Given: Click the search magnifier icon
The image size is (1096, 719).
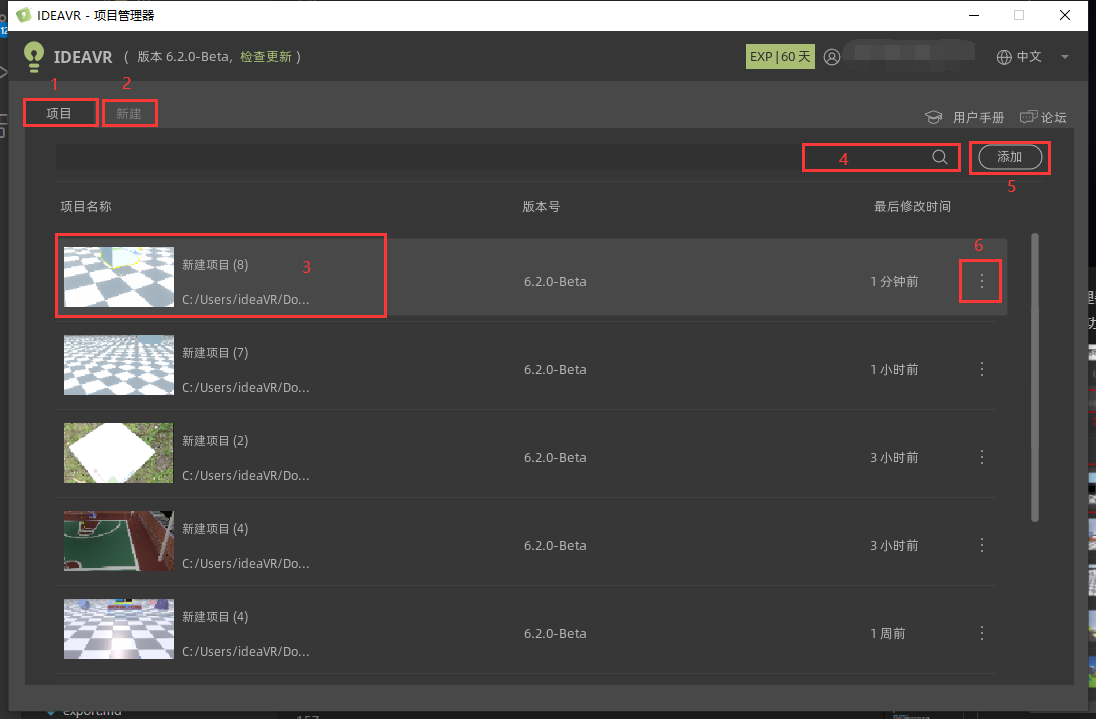Looking at the screenshot, I should (939, 157).
